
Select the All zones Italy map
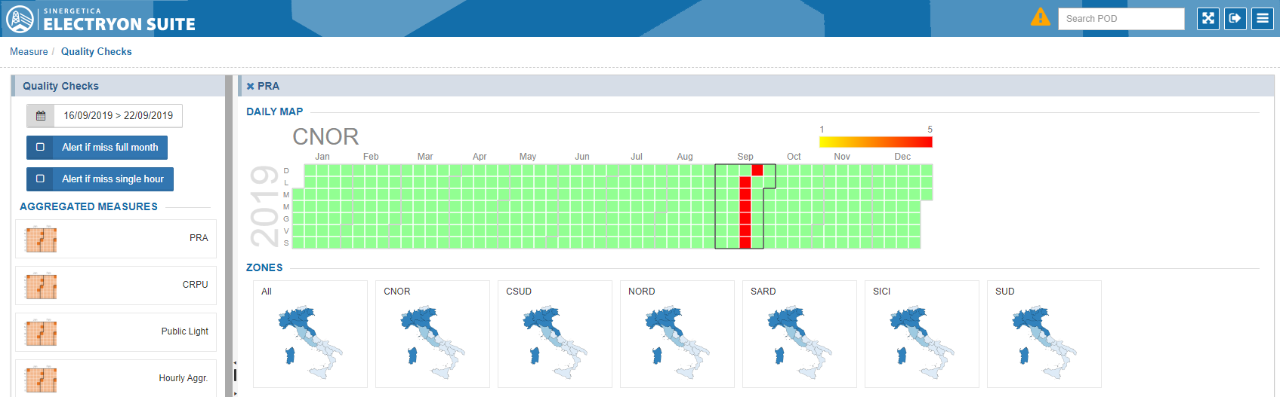click(310, 334)
